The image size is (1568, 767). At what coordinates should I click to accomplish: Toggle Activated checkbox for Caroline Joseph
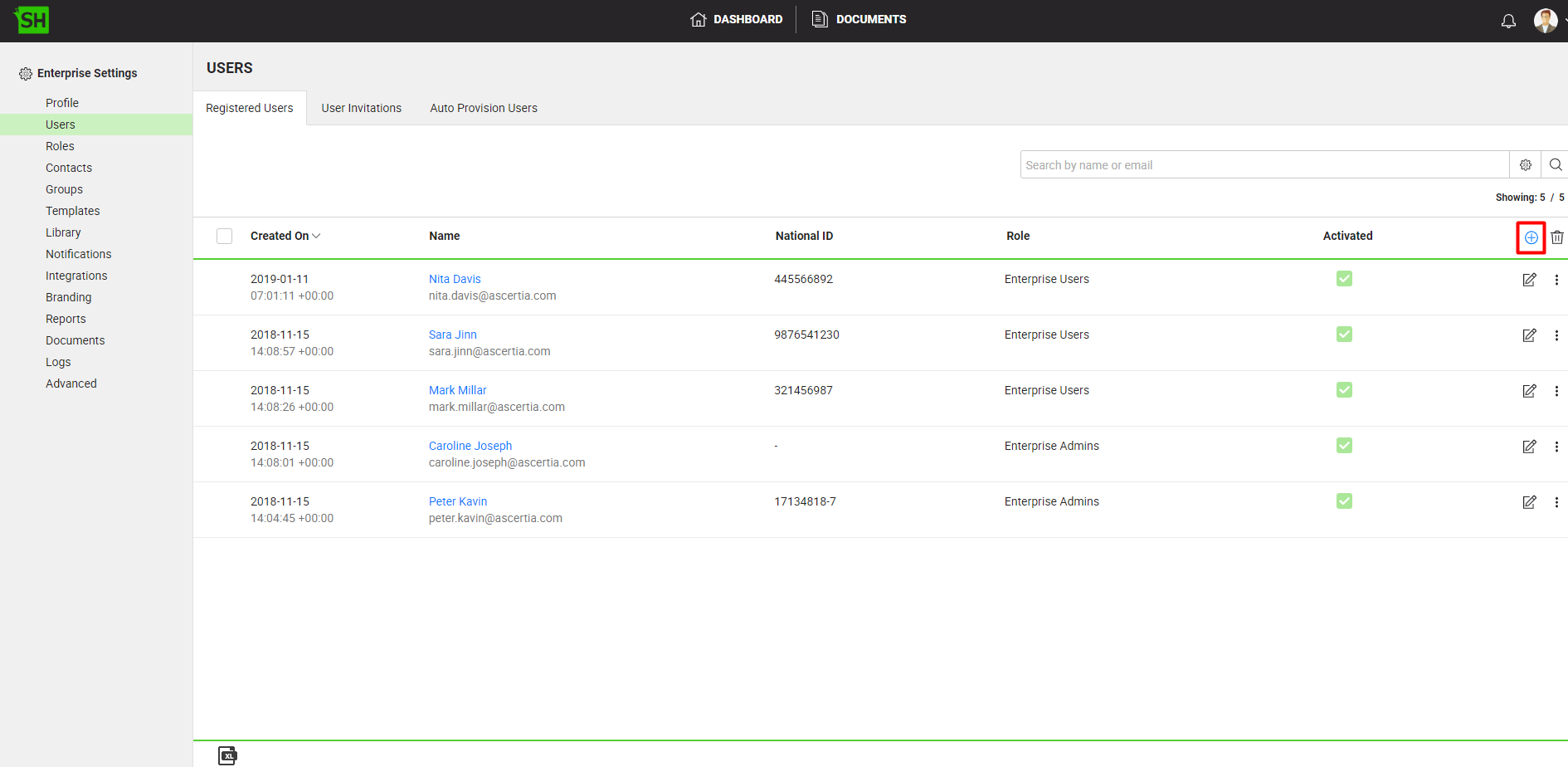pos(1344,446)
